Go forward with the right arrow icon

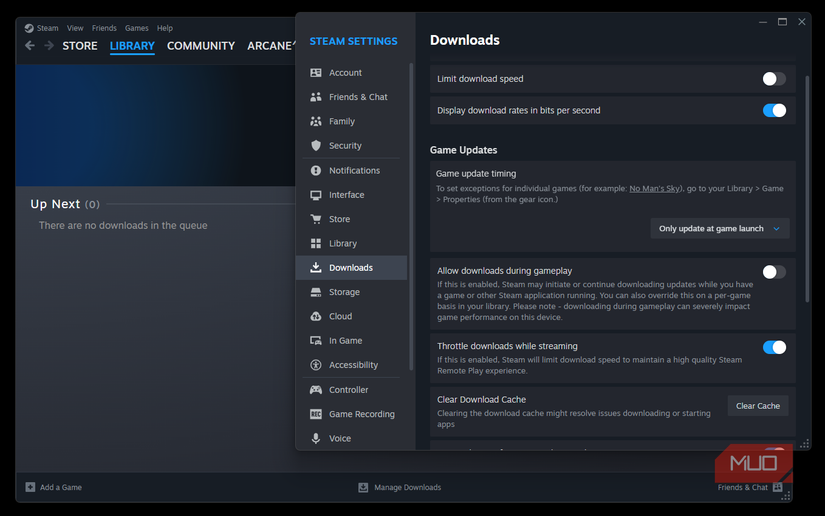click(x=49, y=46)
